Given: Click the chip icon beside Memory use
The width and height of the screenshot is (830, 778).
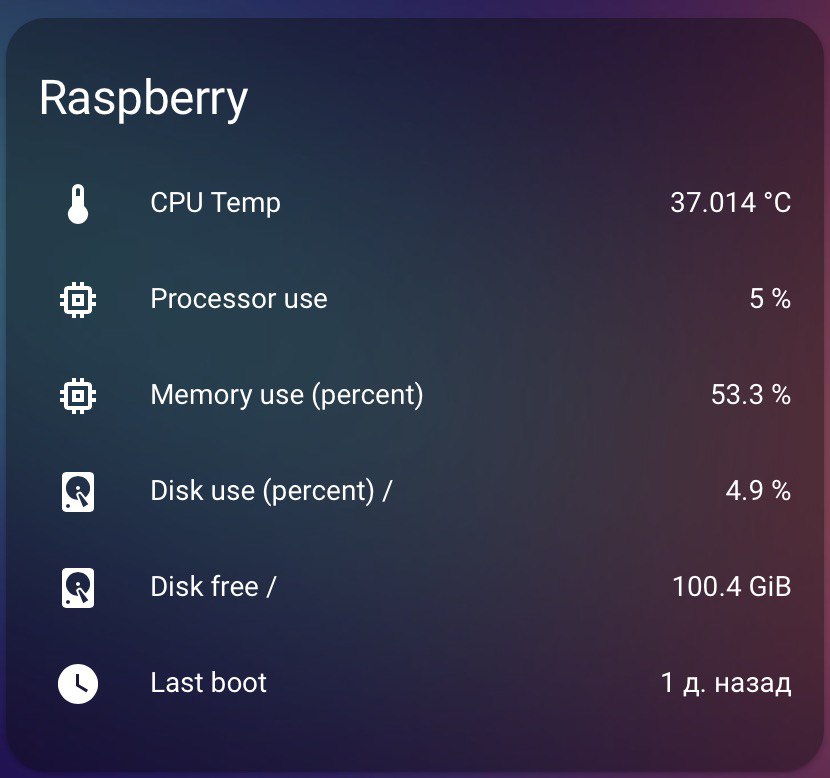Looking at the screenshot, I should pos(78,395).
